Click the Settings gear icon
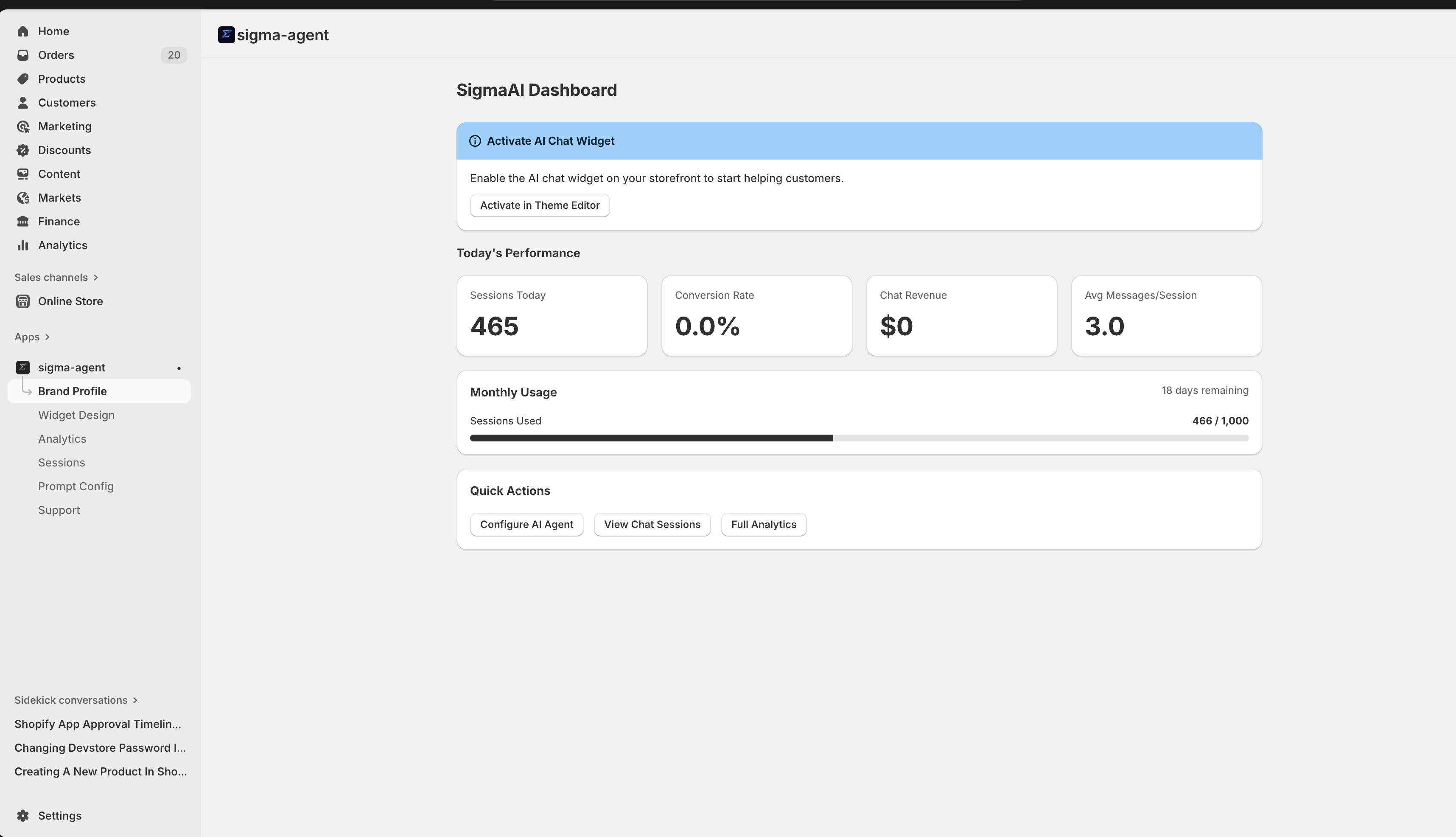1456x837 pixels. [x=23, y=816]
